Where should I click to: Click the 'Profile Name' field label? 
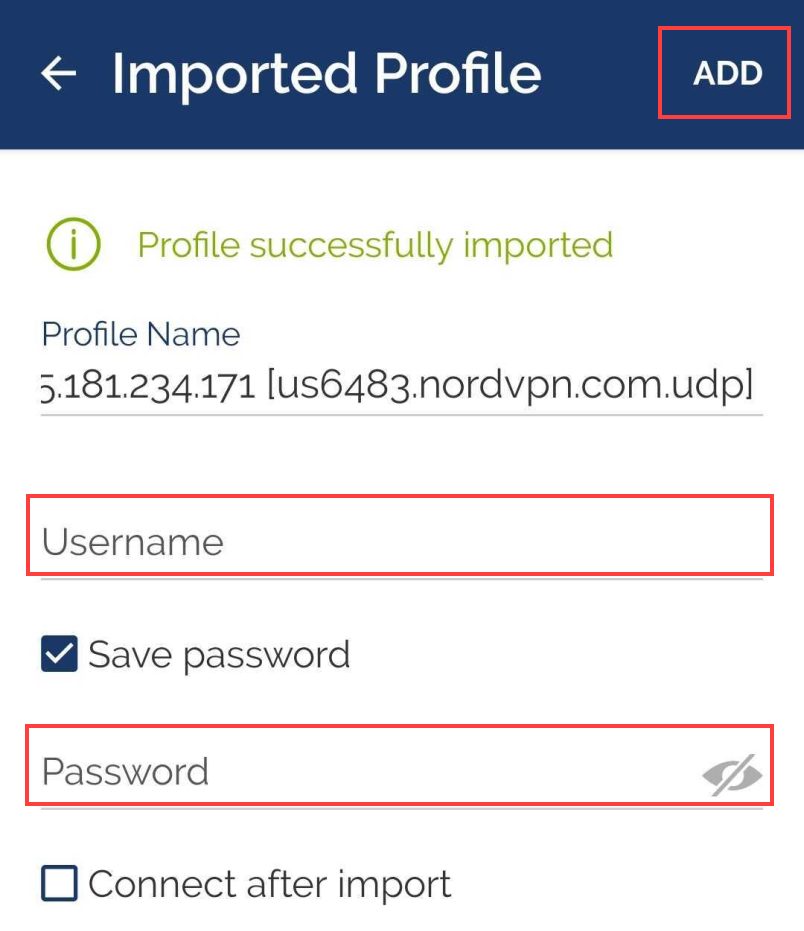pos(141,334)
